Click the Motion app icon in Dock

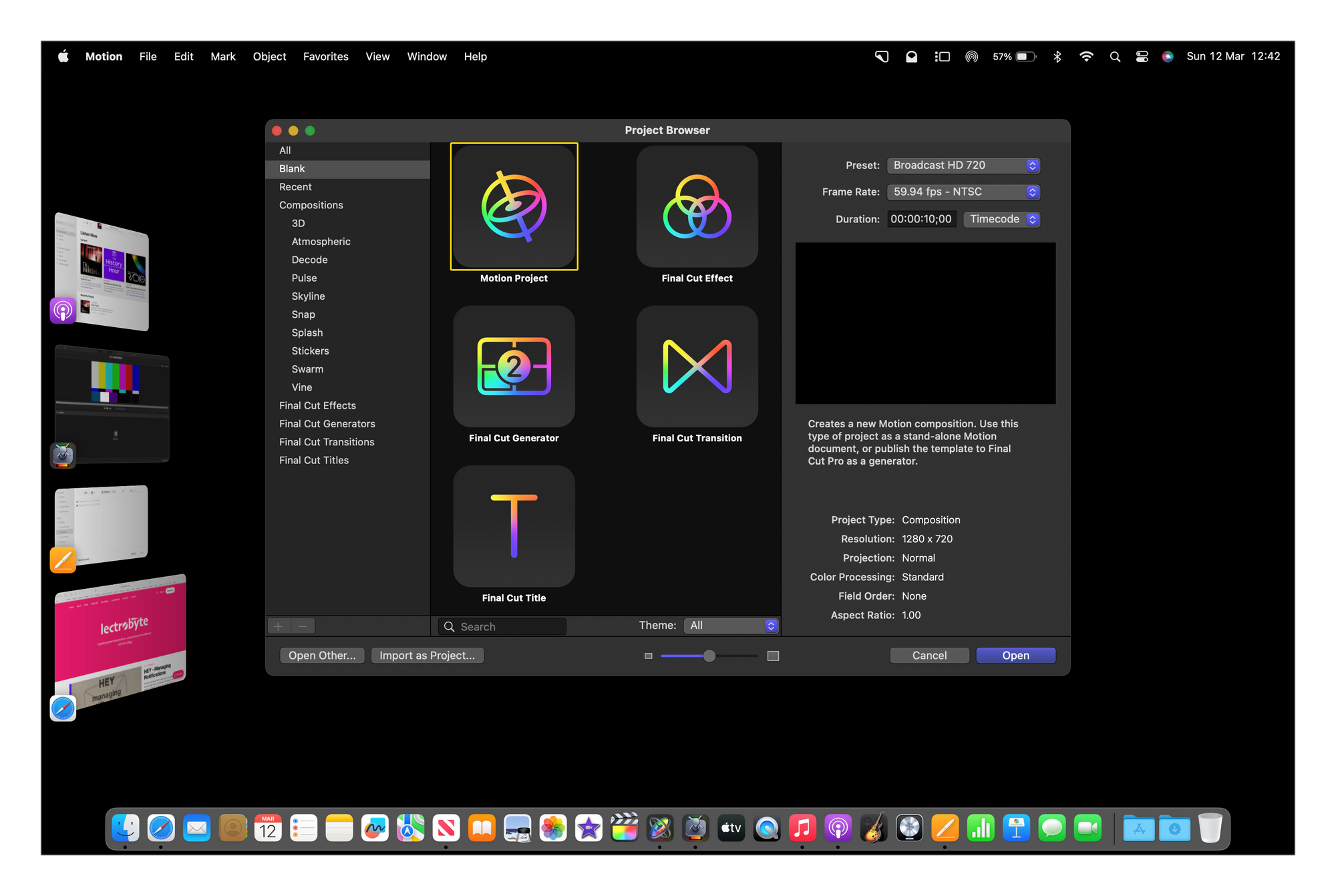pyautogui.click(x=660, y=829)
